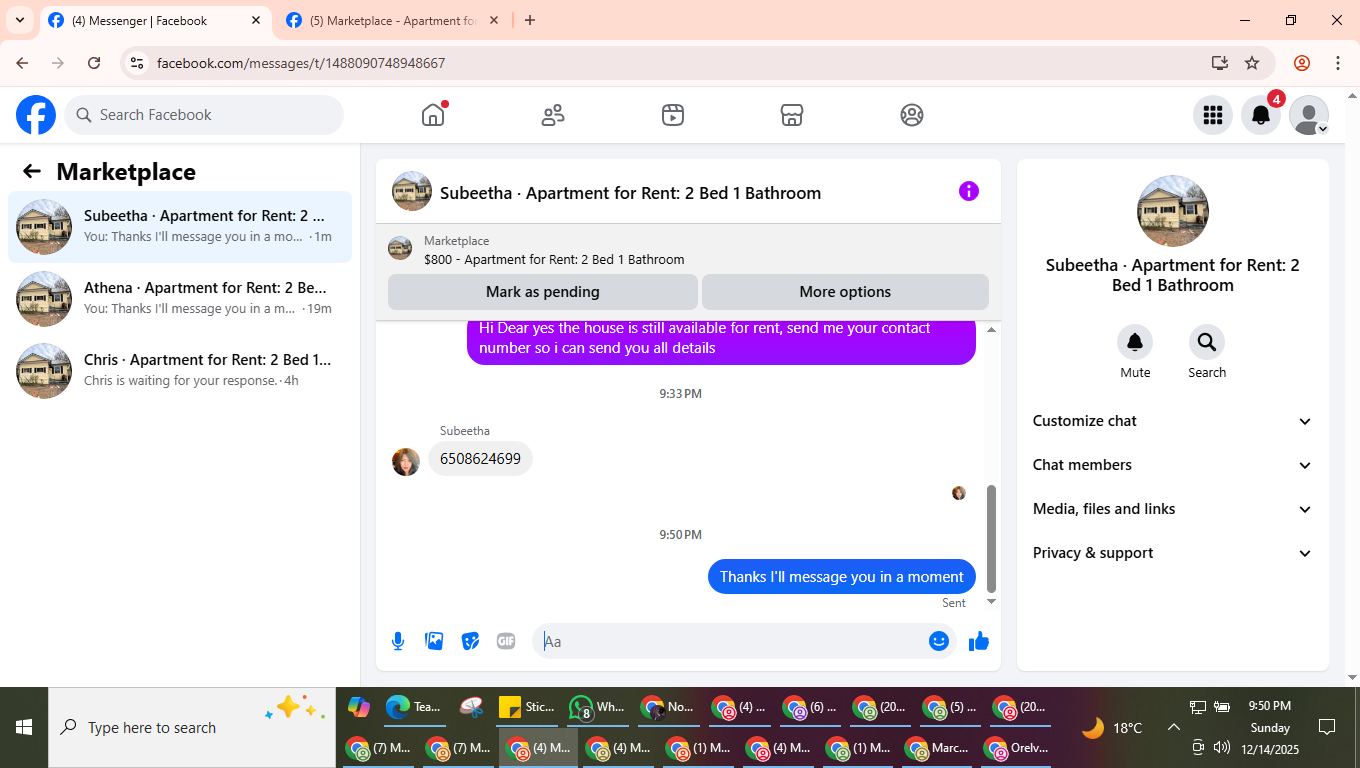
Task: Open Windows Start menu
Action: pyautogui.click(x=24, y=727)
